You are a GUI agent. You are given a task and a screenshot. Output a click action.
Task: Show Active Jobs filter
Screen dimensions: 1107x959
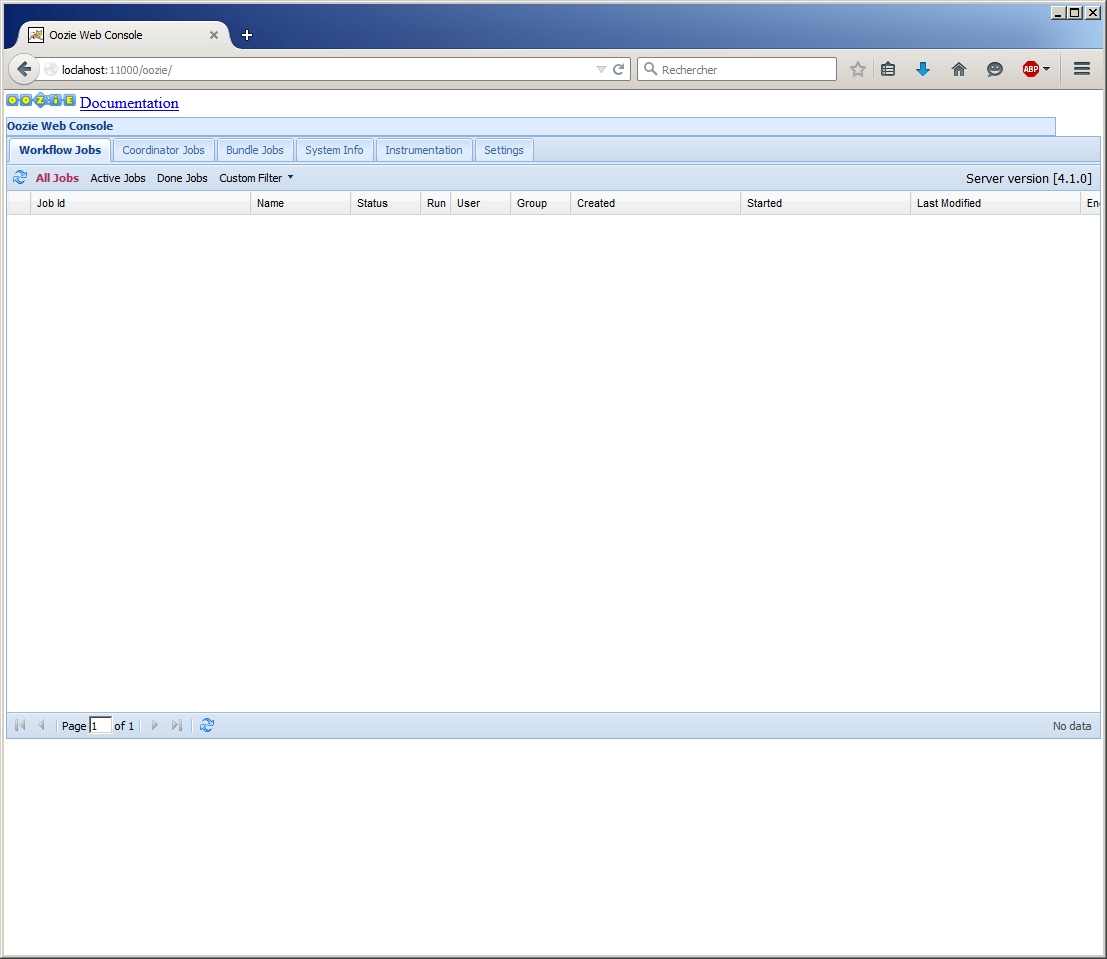click(x=118, y=178)
